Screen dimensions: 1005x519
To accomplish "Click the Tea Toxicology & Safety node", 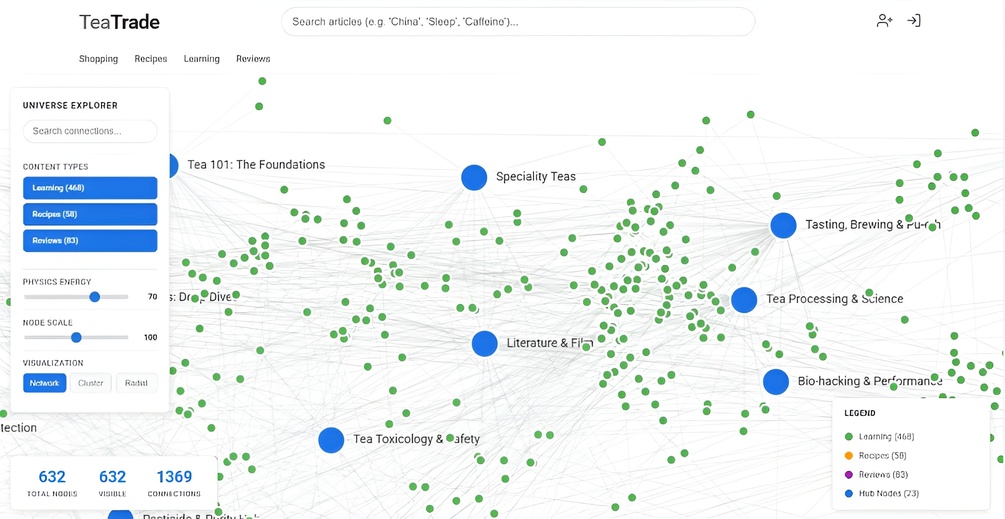I will pos(331,439).
